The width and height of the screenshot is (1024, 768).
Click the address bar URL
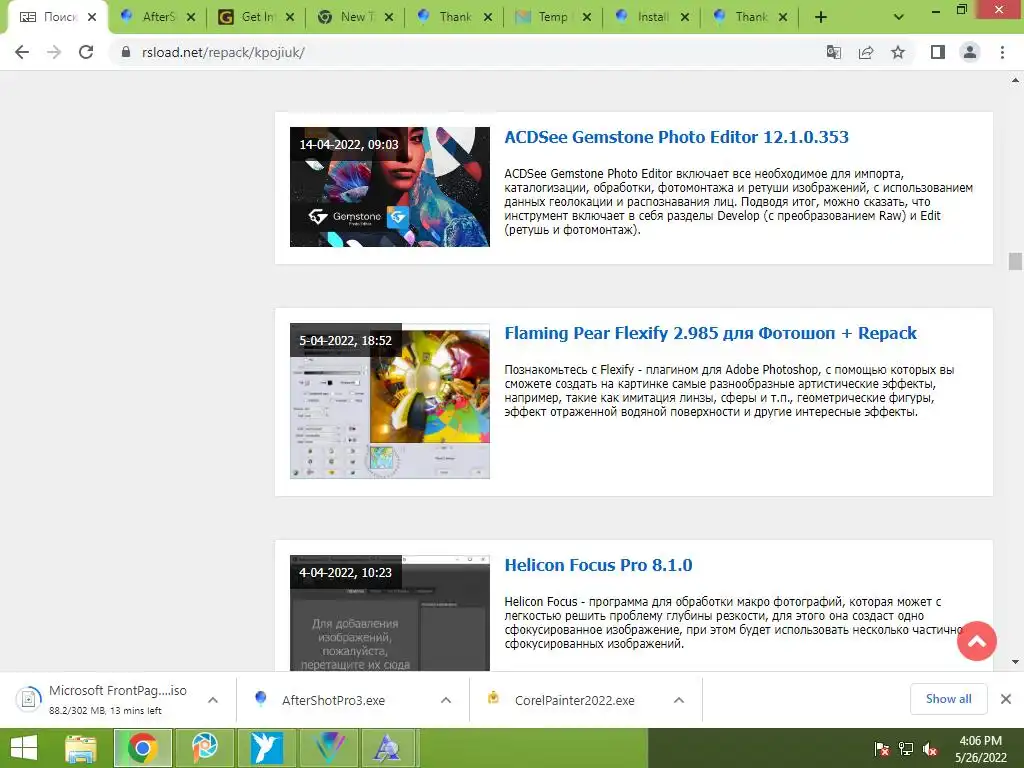(x=223, y=52)
